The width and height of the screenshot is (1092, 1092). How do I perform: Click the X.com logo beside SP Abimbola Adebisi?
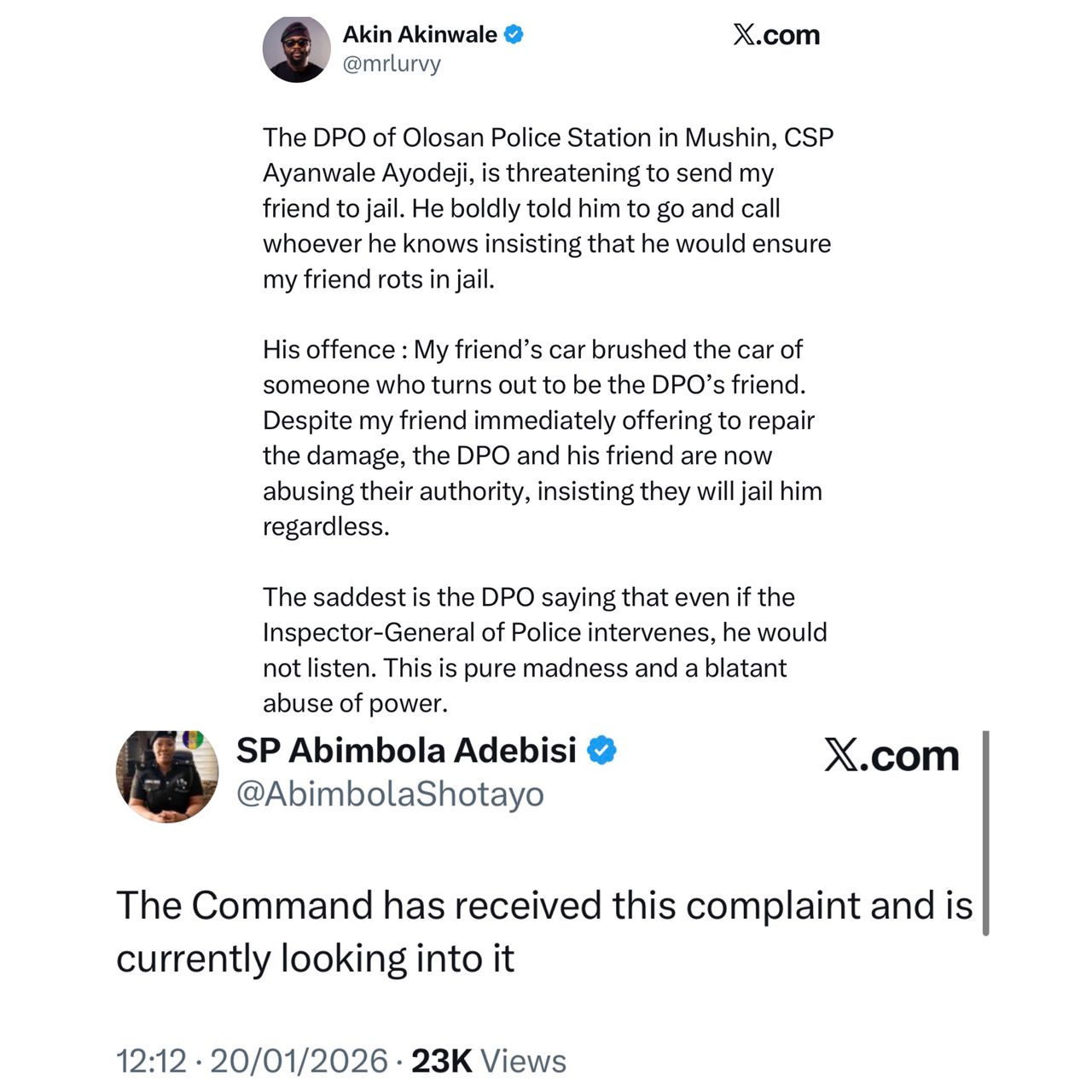(892, 756)
